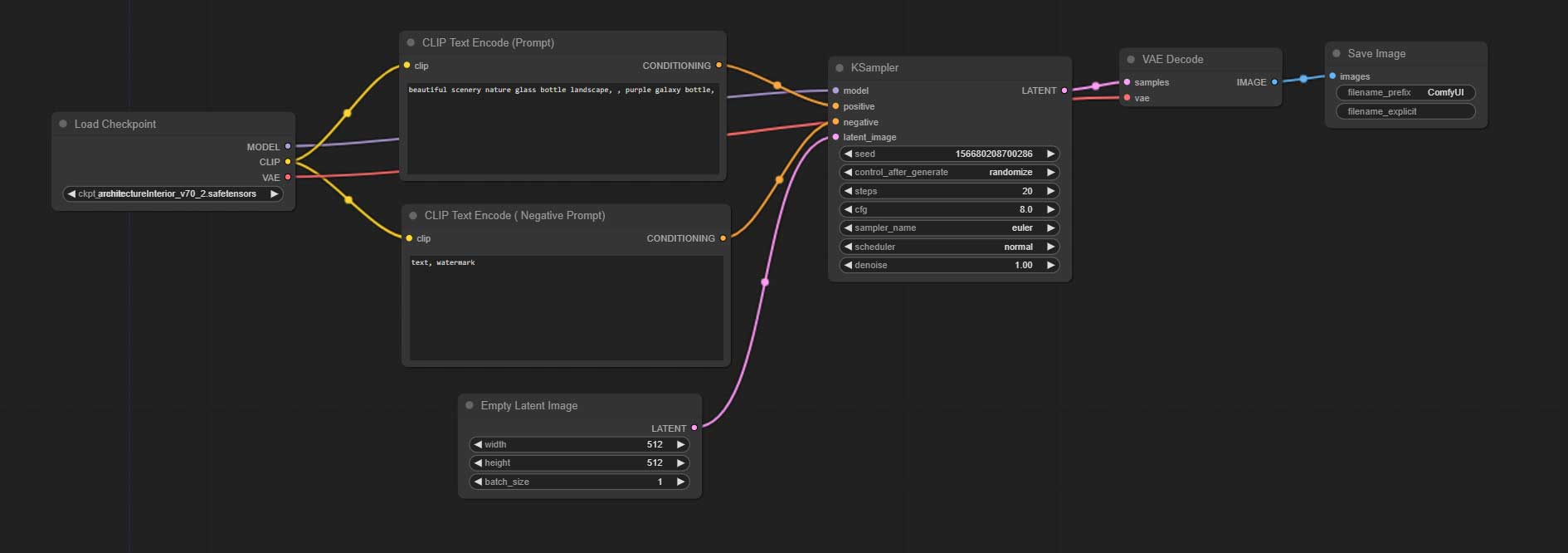Collapse the Load Checkpoint node title dot
This screenshot has height=553, width=1568.
[63, 124]
